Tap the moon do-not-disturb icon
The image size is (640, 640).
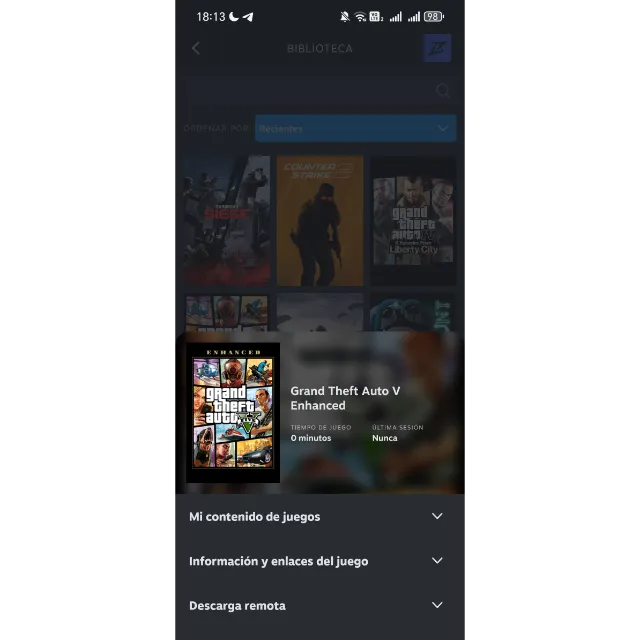234,17
